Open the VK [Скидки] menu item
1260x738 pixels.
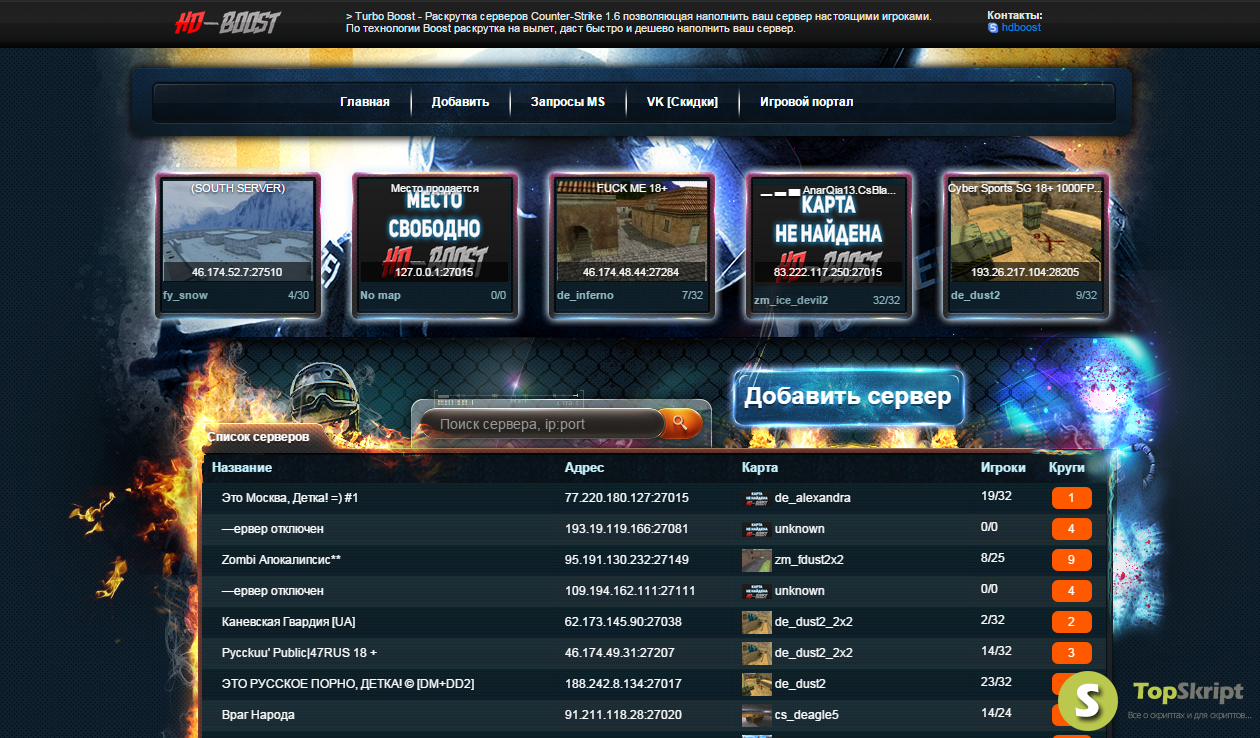coord(682,102)
